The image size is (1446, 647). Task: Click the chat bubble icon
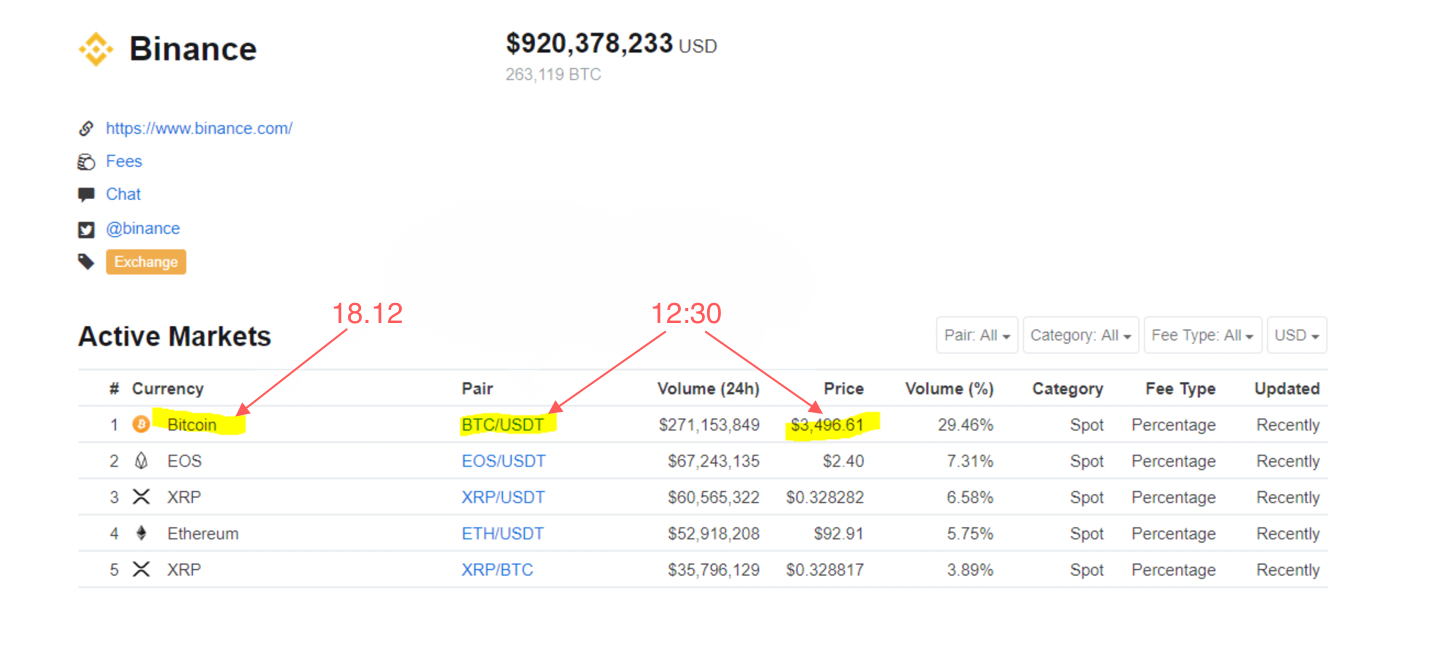[87, 195]
